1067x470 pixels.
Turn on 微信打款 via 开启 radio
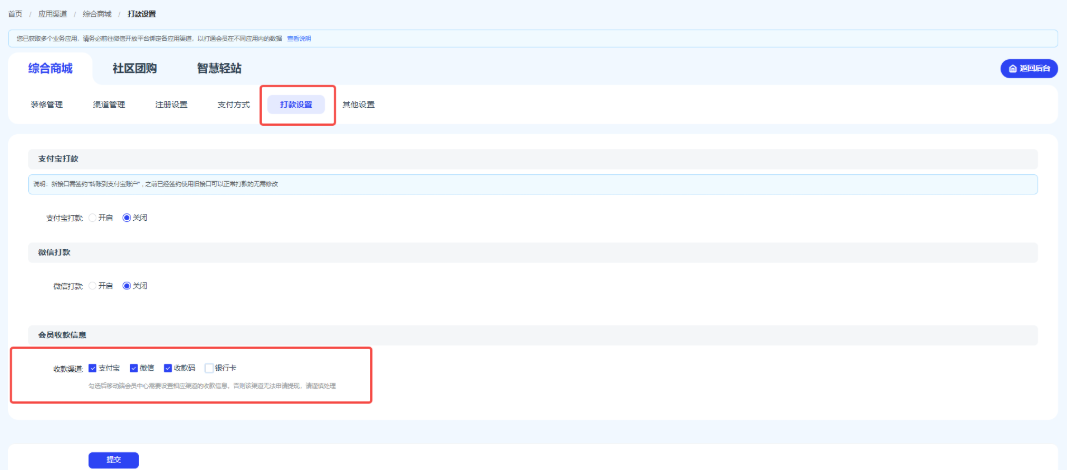coord(92,285)
